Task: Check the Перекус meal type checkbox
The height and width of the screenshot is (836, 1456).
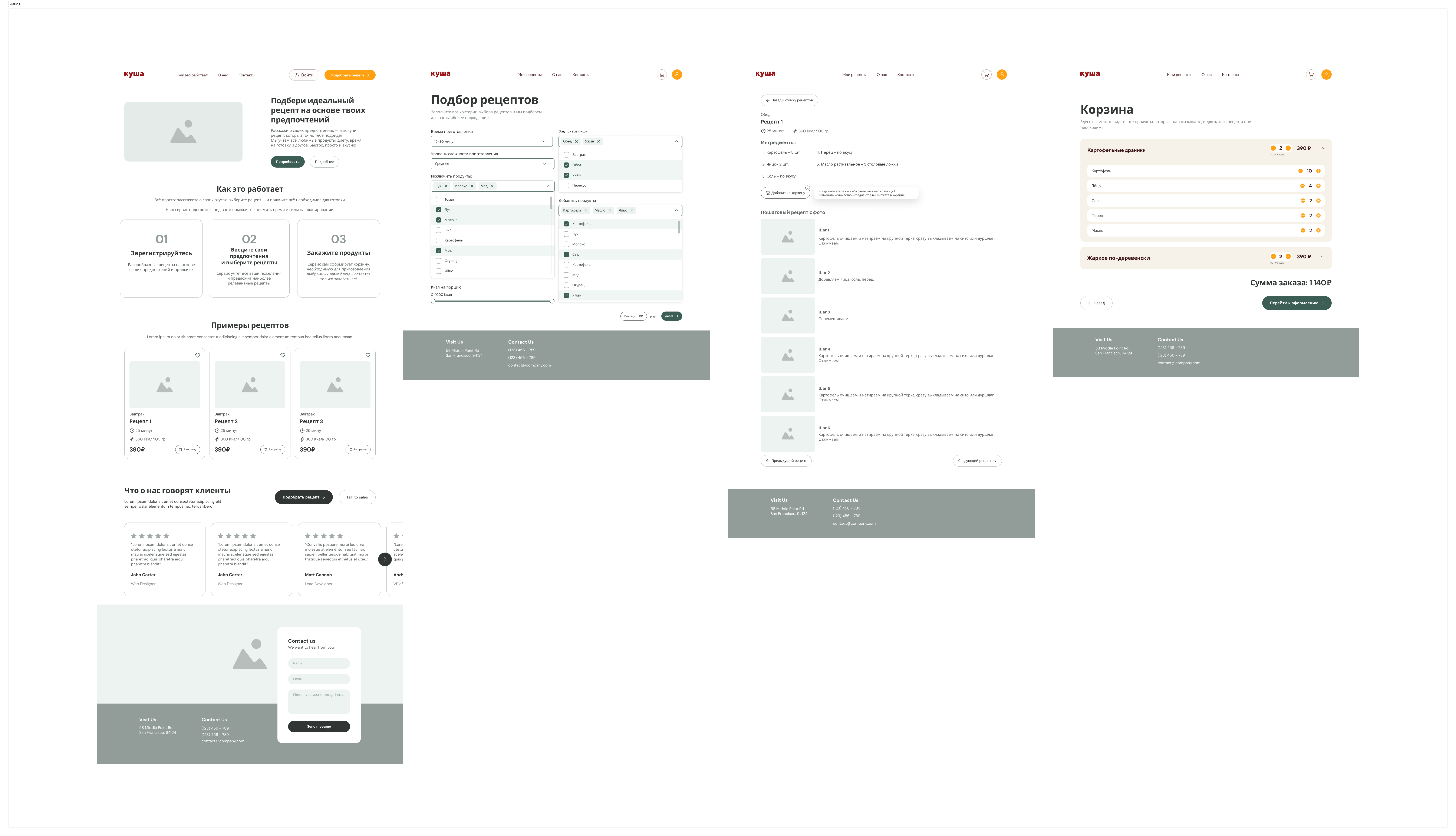Action: 566,185
